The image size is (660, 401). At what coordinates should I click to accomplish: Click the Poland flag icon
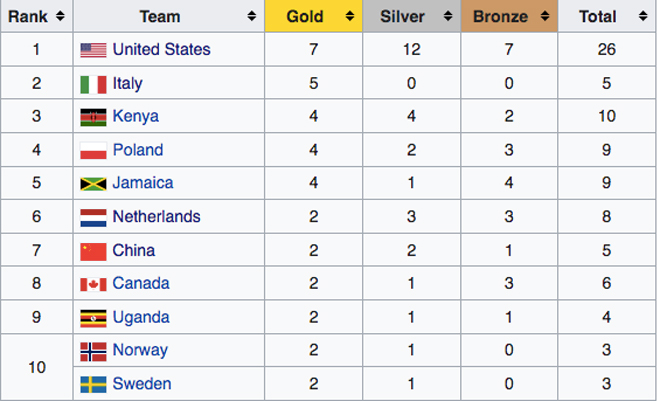(93, 151)
